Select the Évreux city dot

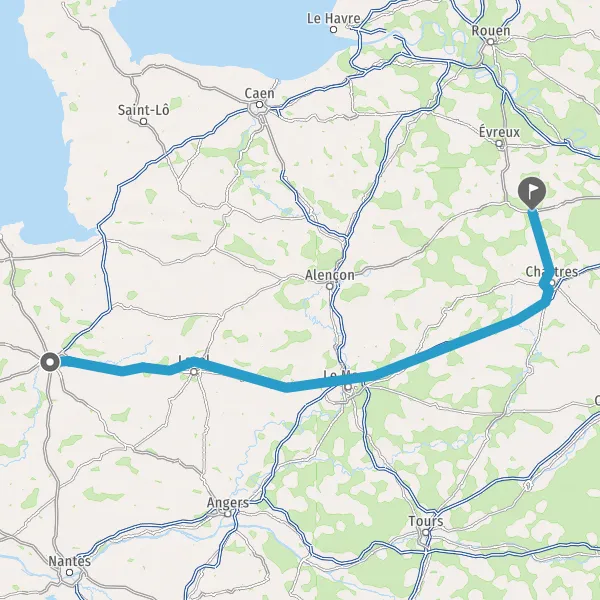[499, 144]
